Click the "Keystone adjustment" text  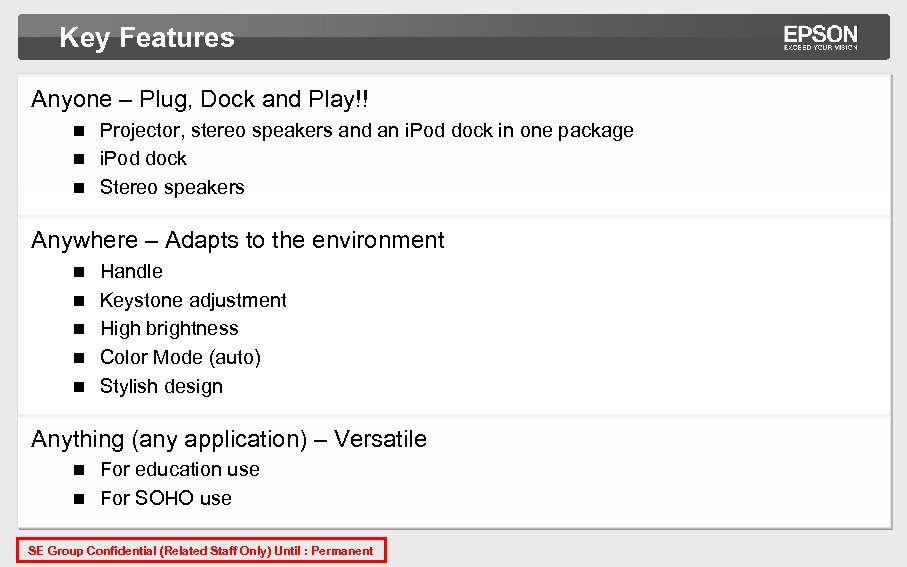coord(193,301)
